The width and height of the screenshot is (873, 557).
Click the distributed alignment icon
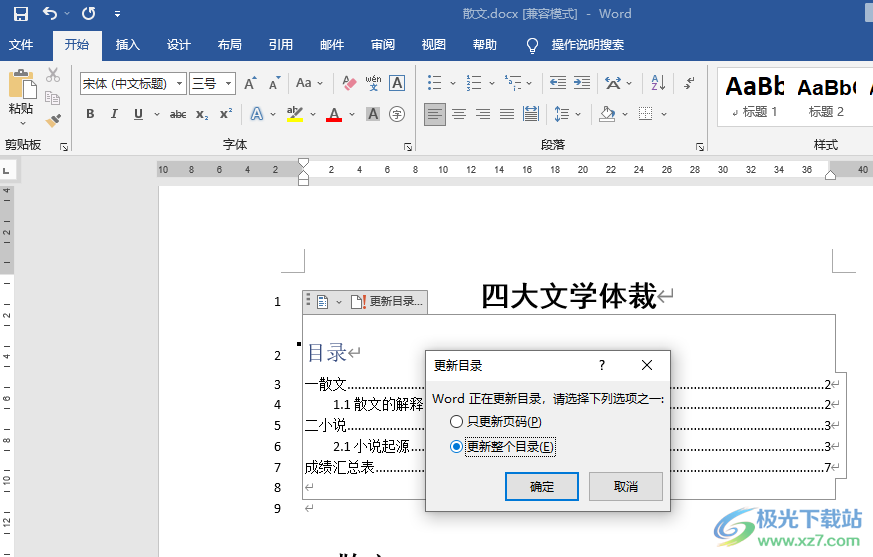coord(531,115)
